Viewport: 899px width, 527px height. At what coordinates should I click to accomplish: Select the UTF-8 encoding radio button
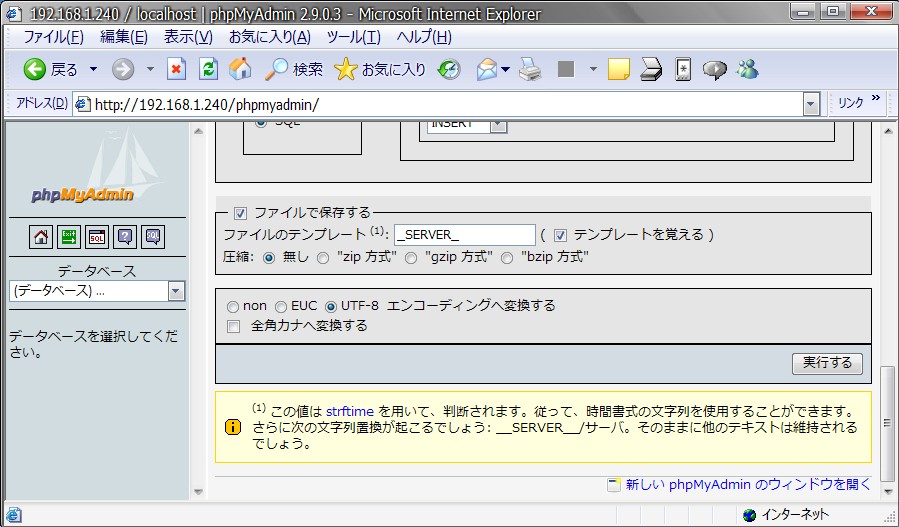click(x=331, y=307)
